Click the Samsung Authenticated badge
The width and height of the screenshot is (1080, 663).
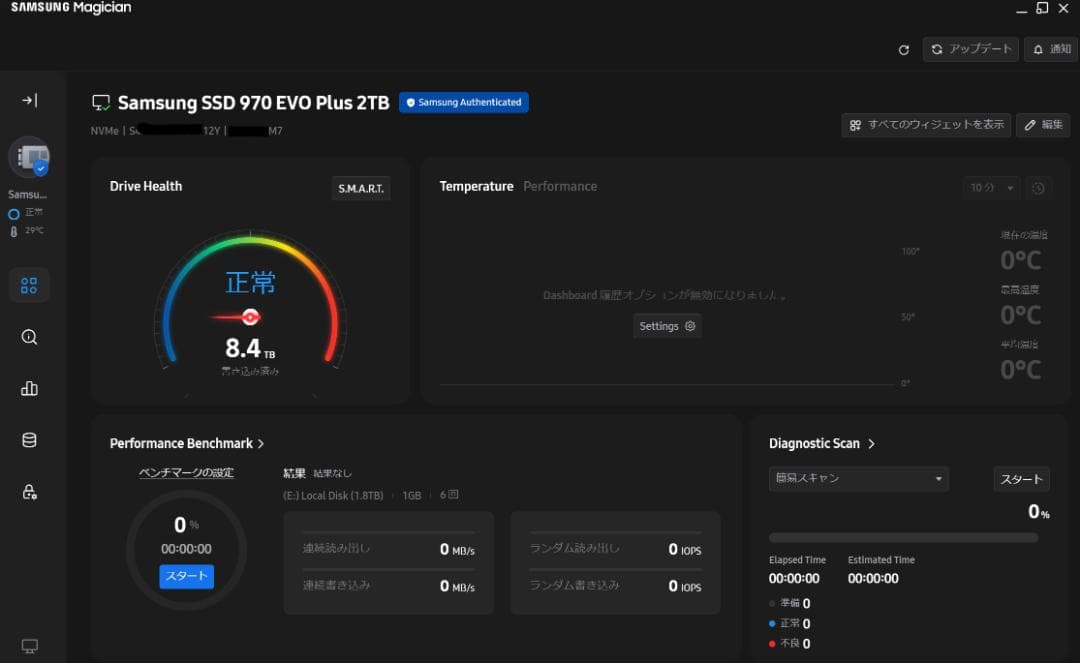click(x=464, y=103)
